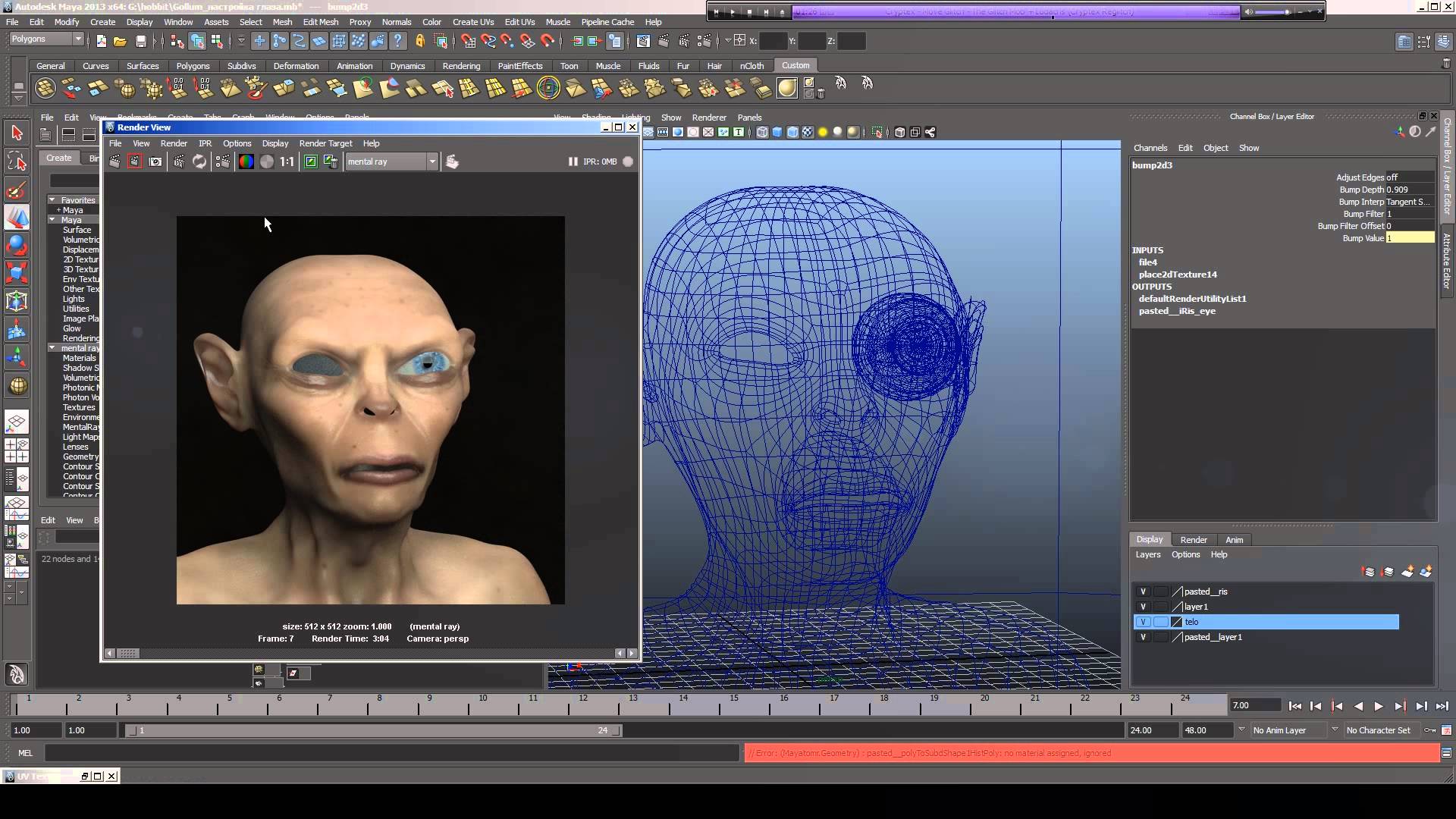Image resolution: width=1456 pixels, height=819 pixels.
Task: Click the snapshot camera icon in Render View
Action: (x=155, y=162)
